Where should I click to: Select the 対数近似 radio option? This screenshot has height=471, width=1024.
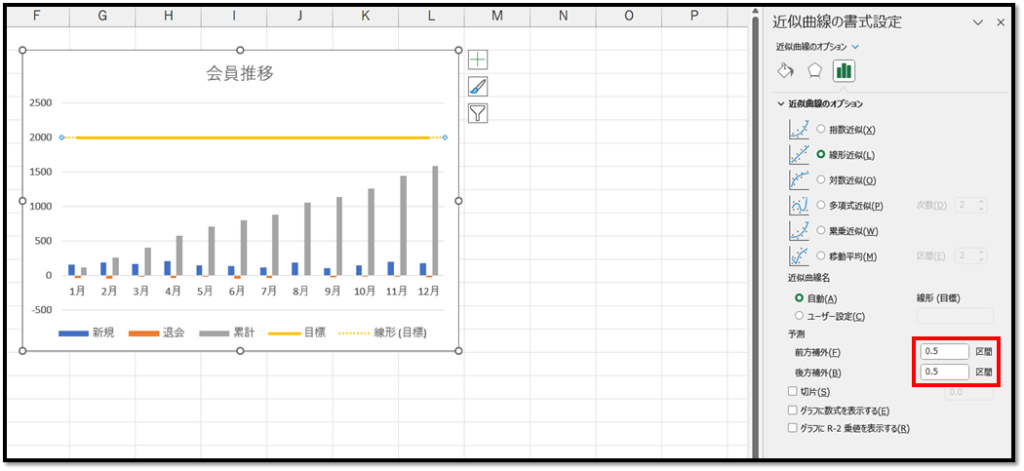tap(822, 180)
